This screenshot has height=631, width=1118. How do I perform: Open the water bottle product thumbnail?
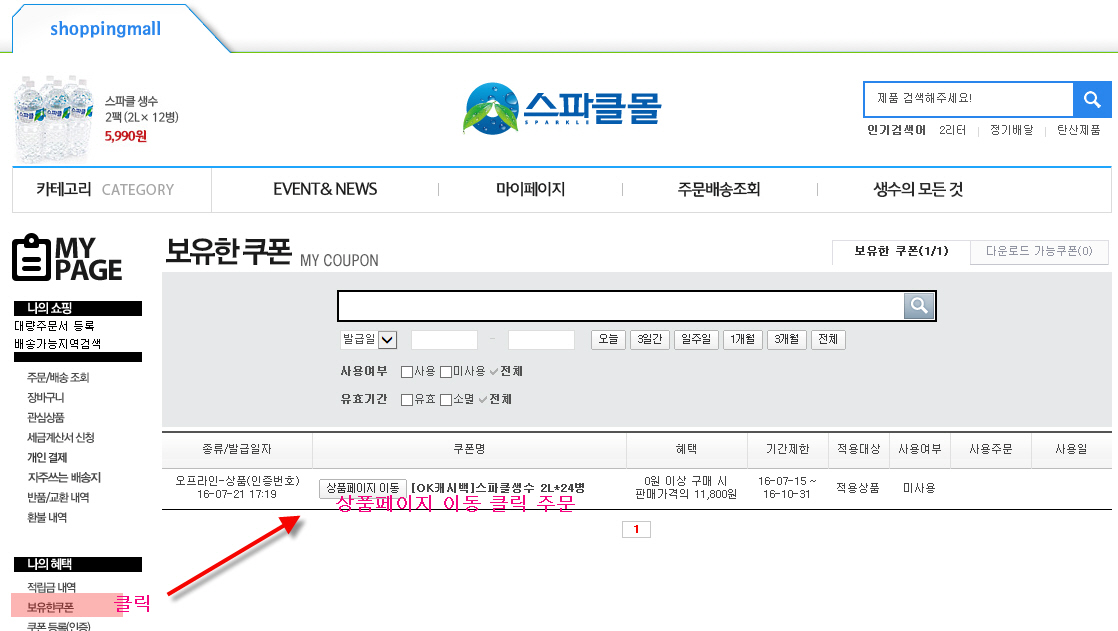[x=52, y=118]
